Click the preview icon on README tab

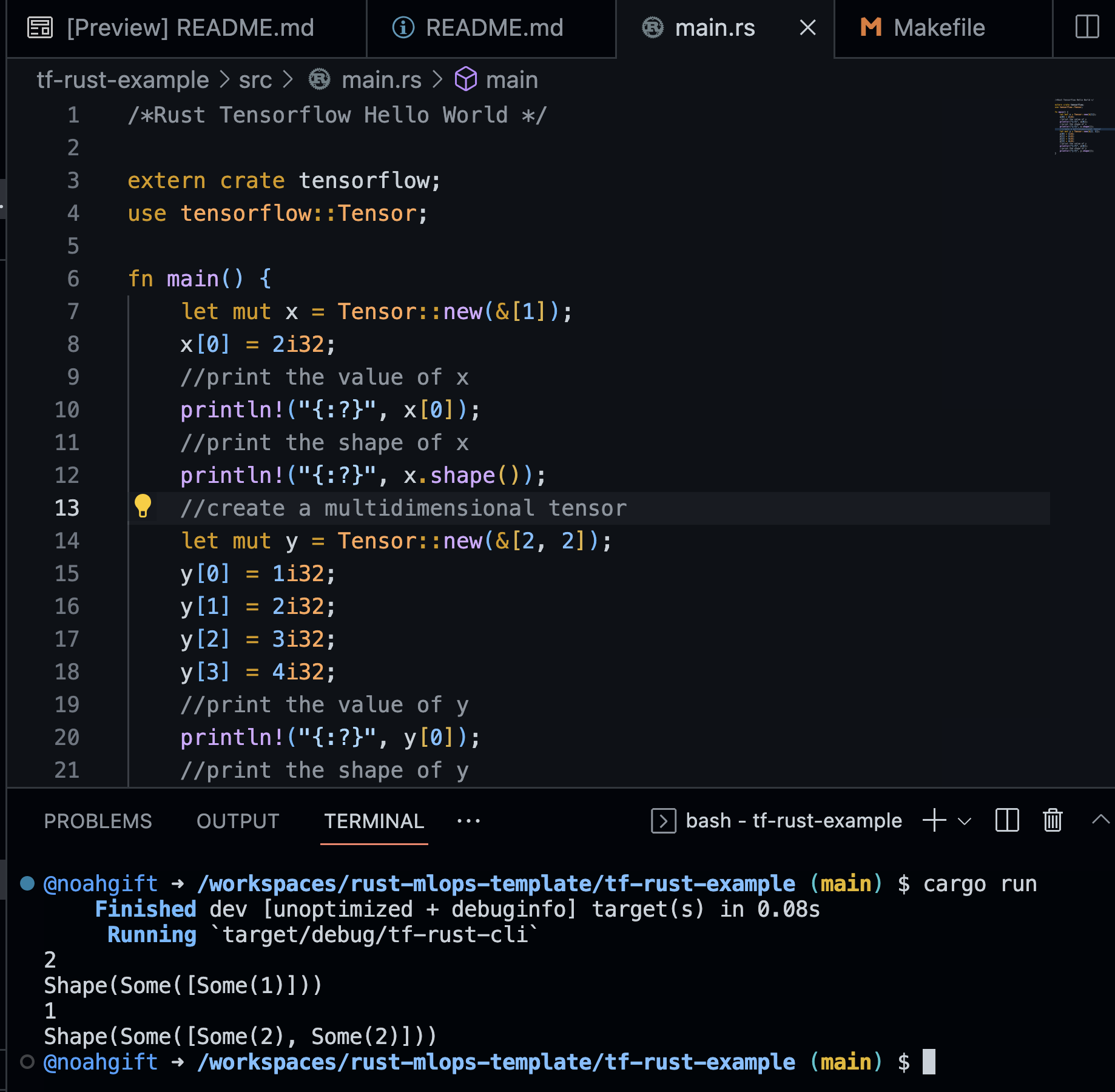(40, 28)
